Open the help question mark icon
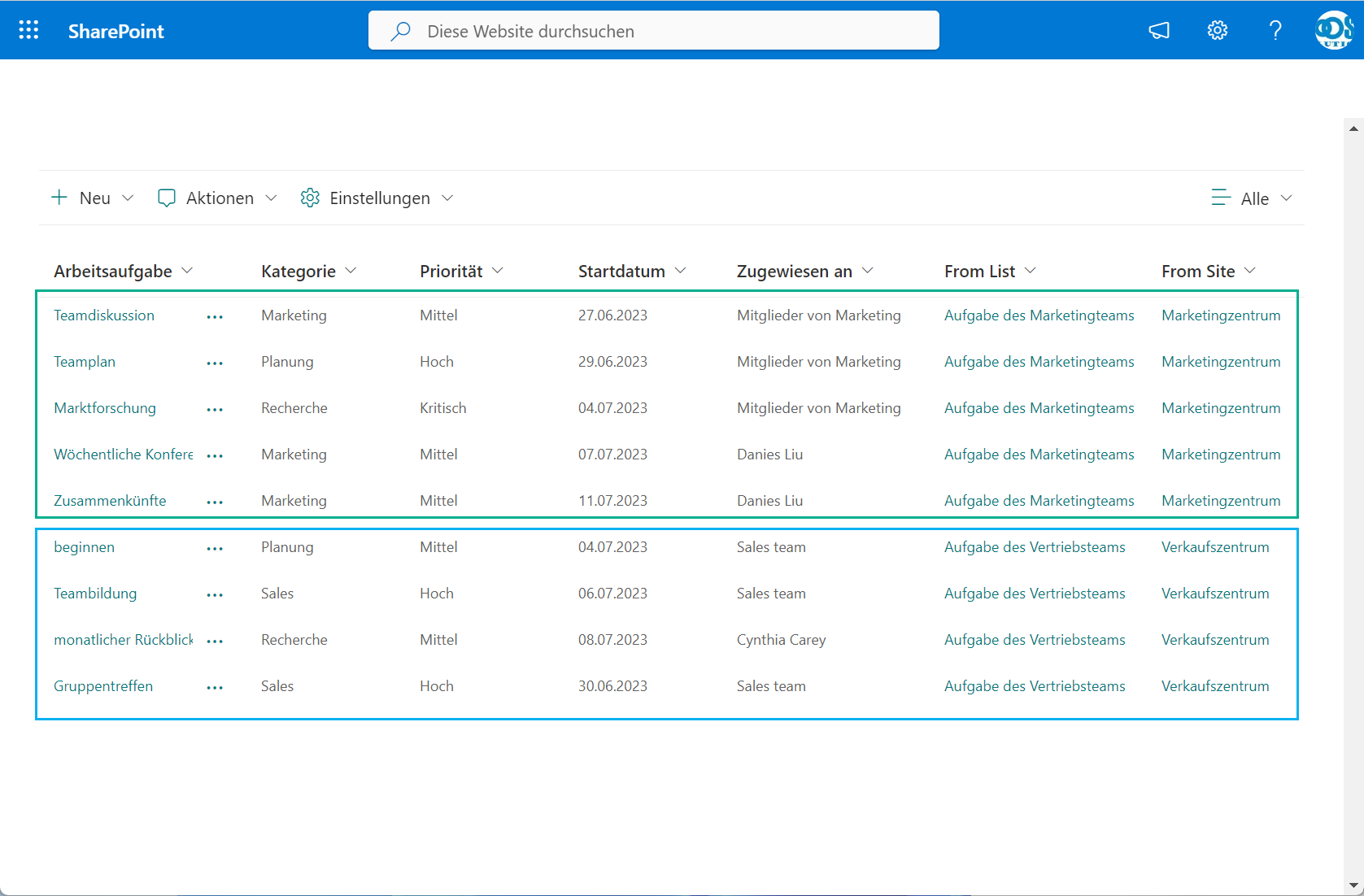 point(1275,31)
